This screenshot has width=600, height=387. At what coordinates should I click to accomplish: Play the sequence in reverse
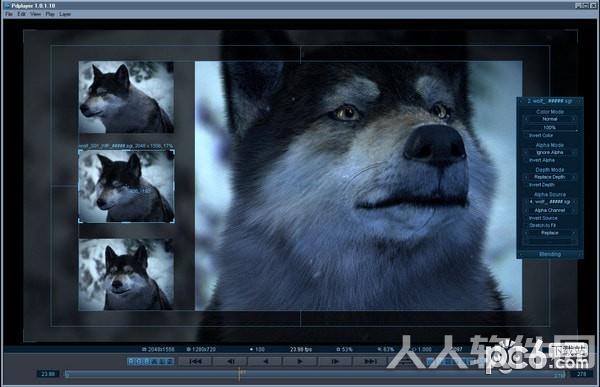(x=265, y=361)
